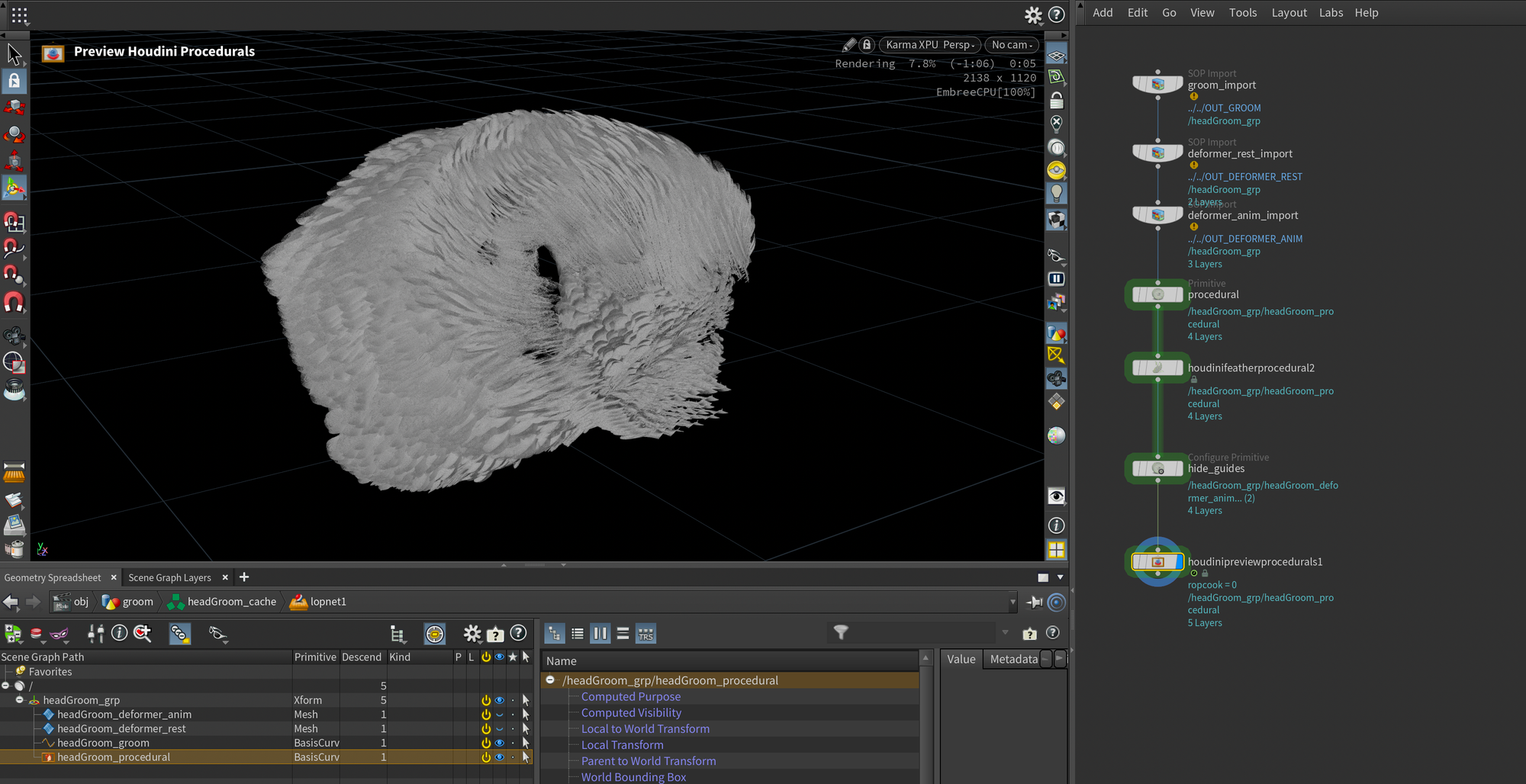Open the Labs menu
This screenshot has width=1526, height=784.
coord(1331,13)
